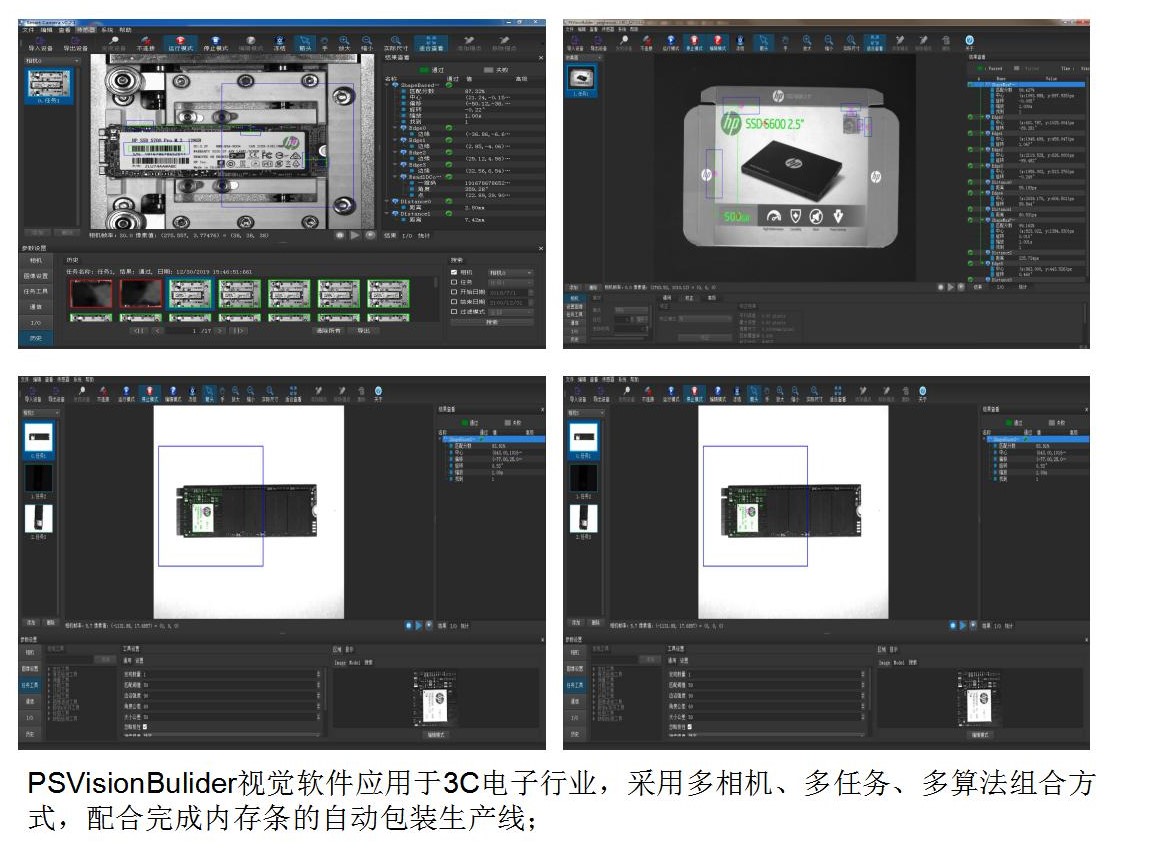This screenshot has width=1161, height=868.
Task: Enable the 开始日期 checkbox in search panel
Action: [x=455, y=292]
